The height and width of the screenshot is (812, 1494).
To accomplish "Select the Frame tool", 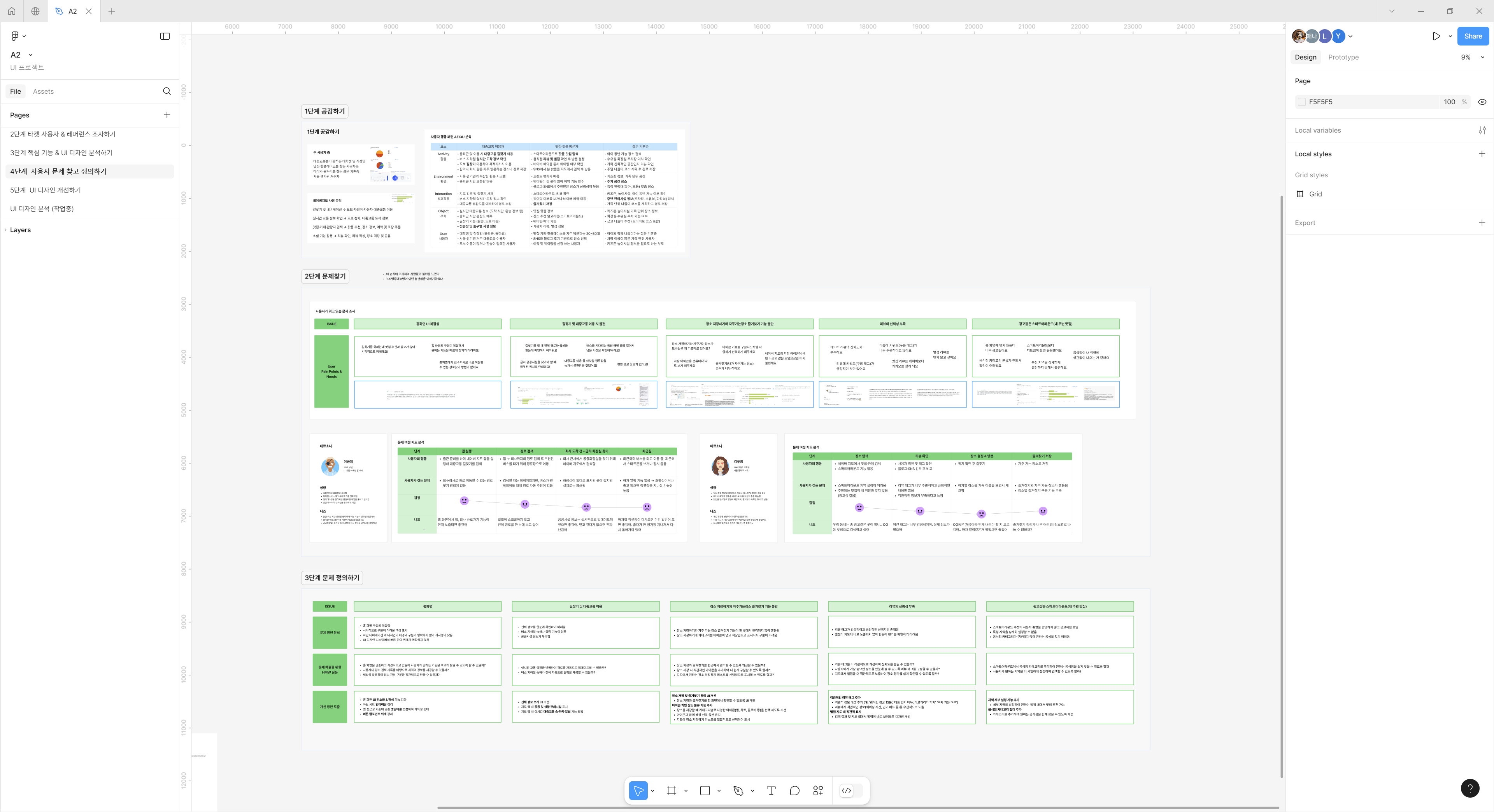I will [672, 791].
